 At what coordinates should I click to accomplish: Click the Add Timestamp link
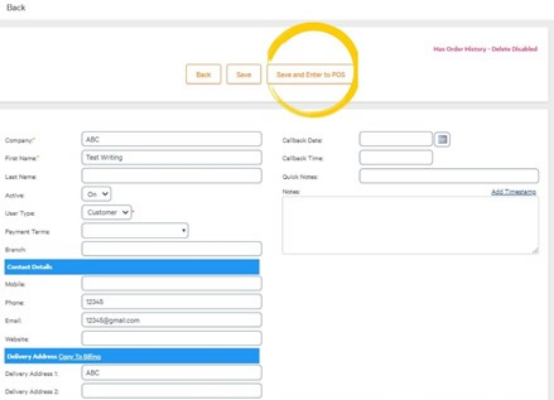click(513, 192)
